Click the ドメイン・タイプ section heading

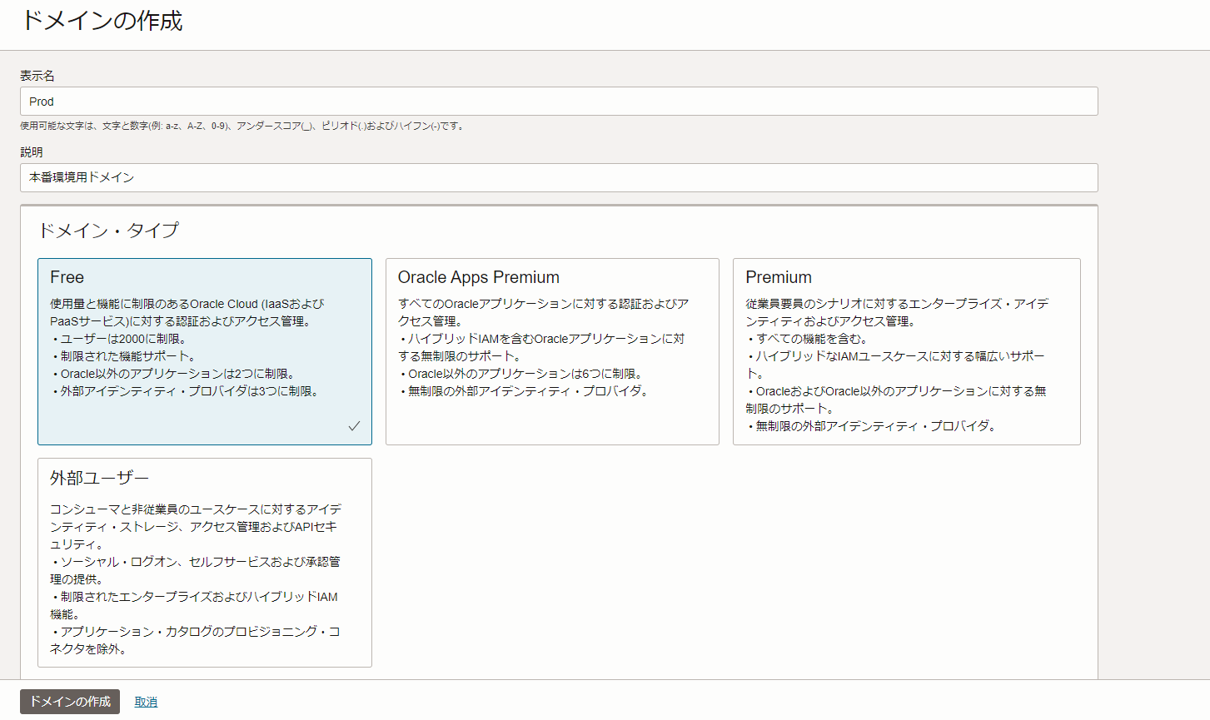pos(108,230)
